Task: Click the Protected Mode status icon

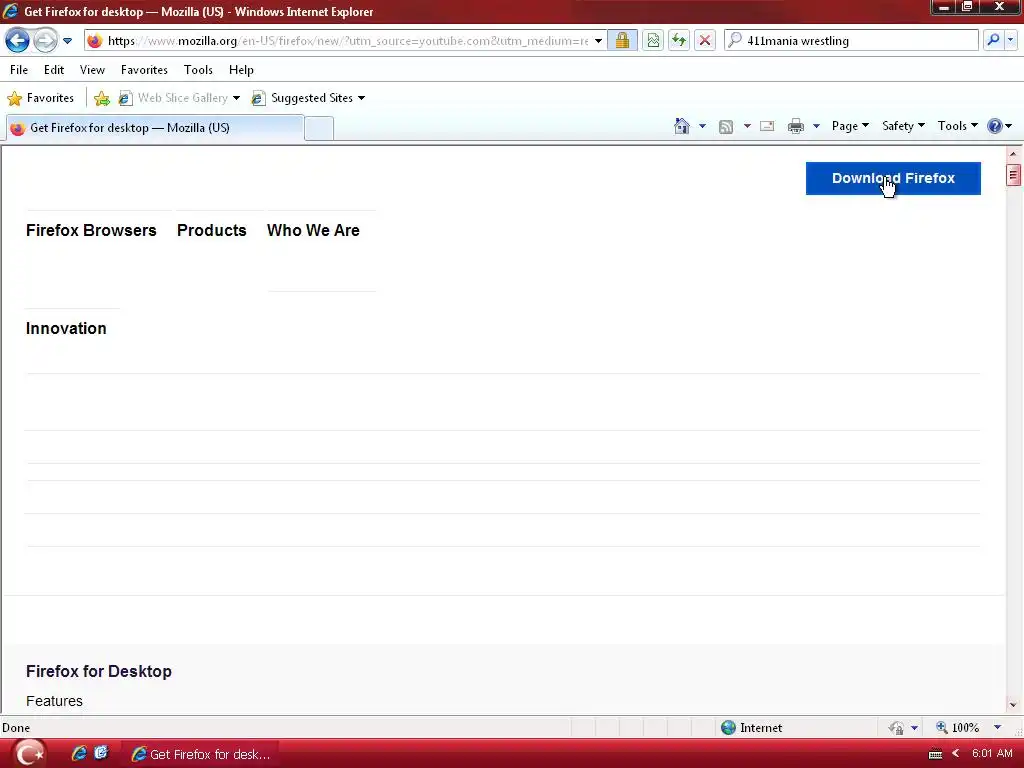Action: (897, 728)
